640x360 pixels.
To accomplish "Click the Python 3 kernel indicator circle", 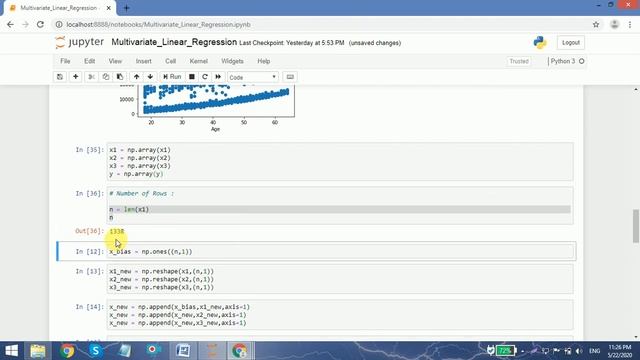I will point(582,61).
